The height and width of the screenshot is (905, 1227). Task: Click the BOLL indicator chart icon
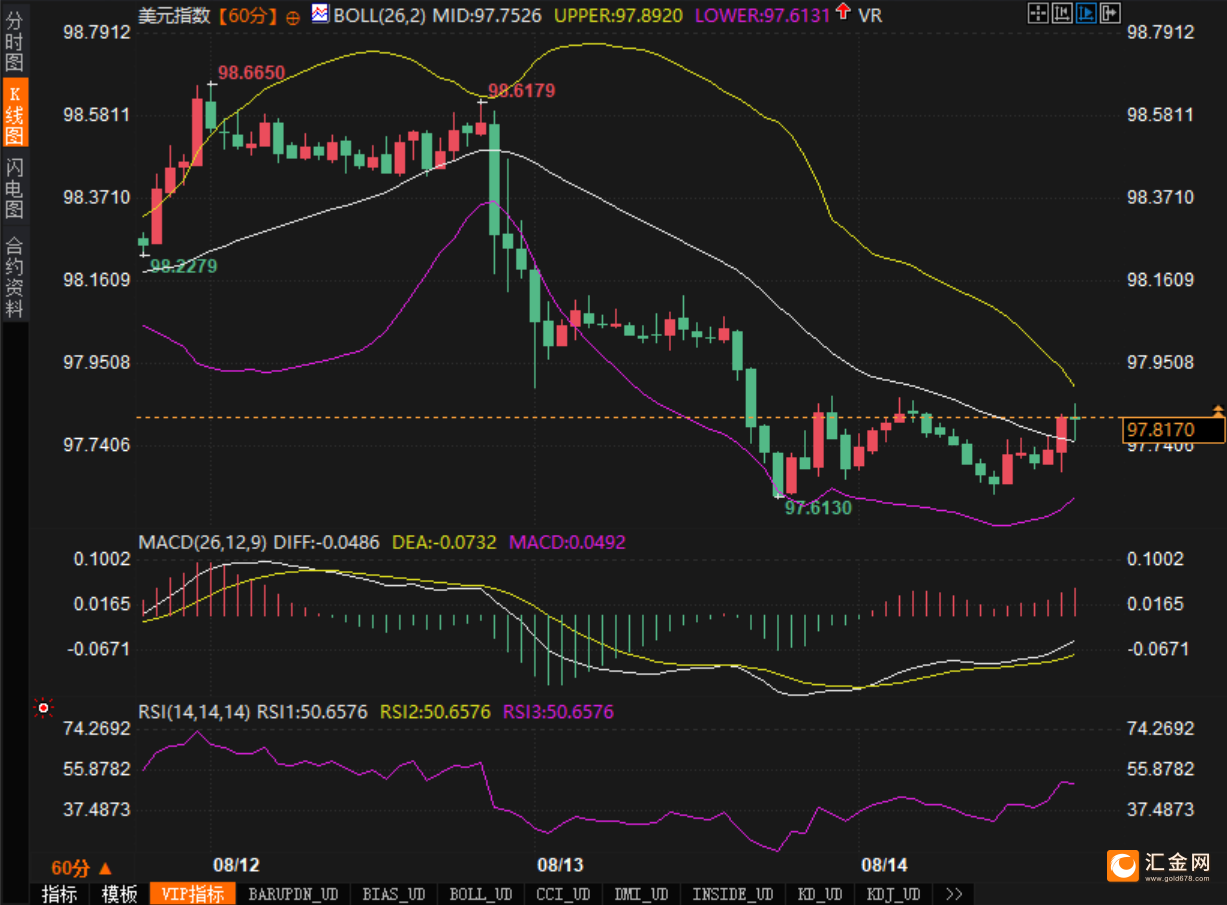(x=320, y=14)
